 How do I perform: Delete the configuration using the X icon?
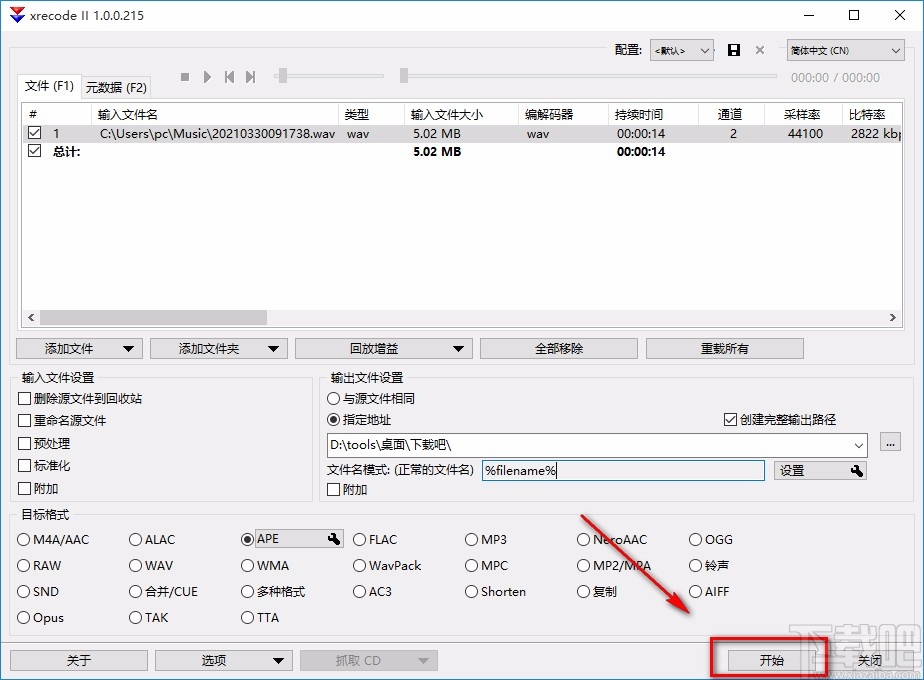pos(758,50)
